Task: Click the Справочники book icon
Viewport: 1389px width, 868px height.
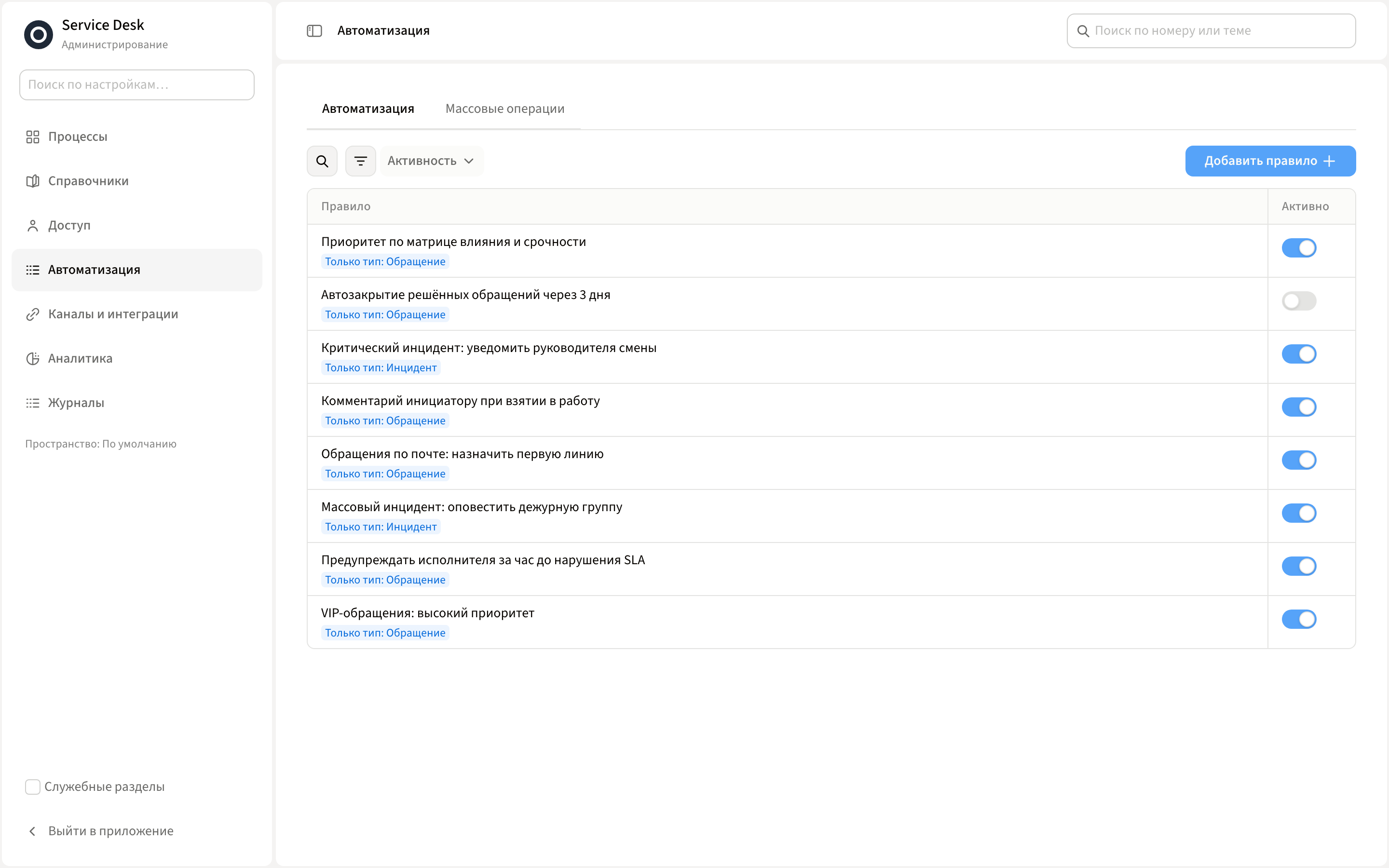Action: 33,181
